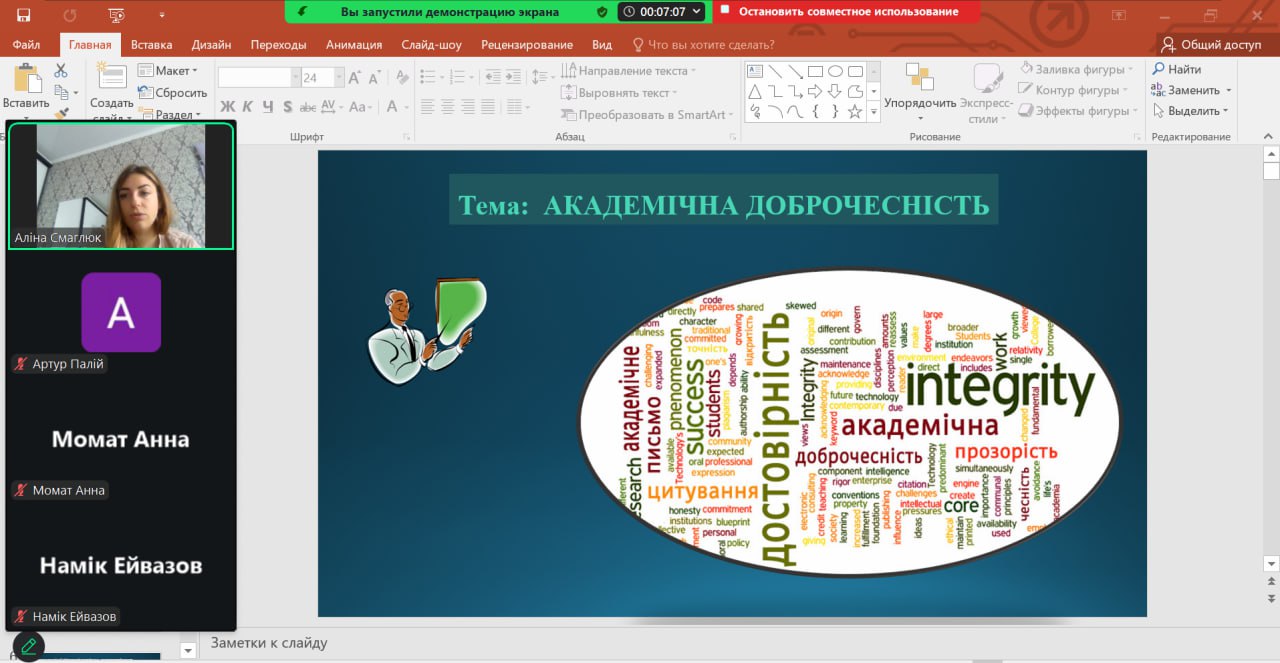Select the oval shape in shapes gallery
The image size is (1280, 663).
(835, 71)
